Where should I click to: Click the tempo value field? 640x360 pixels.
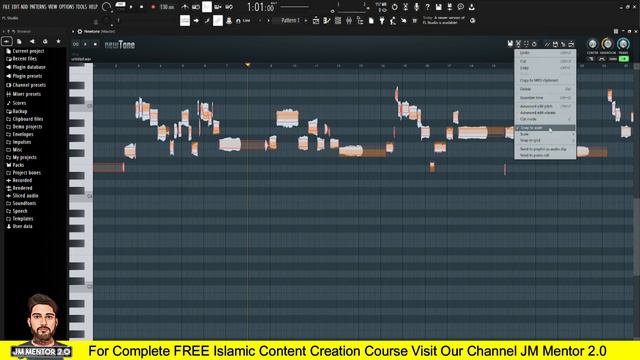click(167, 7)
